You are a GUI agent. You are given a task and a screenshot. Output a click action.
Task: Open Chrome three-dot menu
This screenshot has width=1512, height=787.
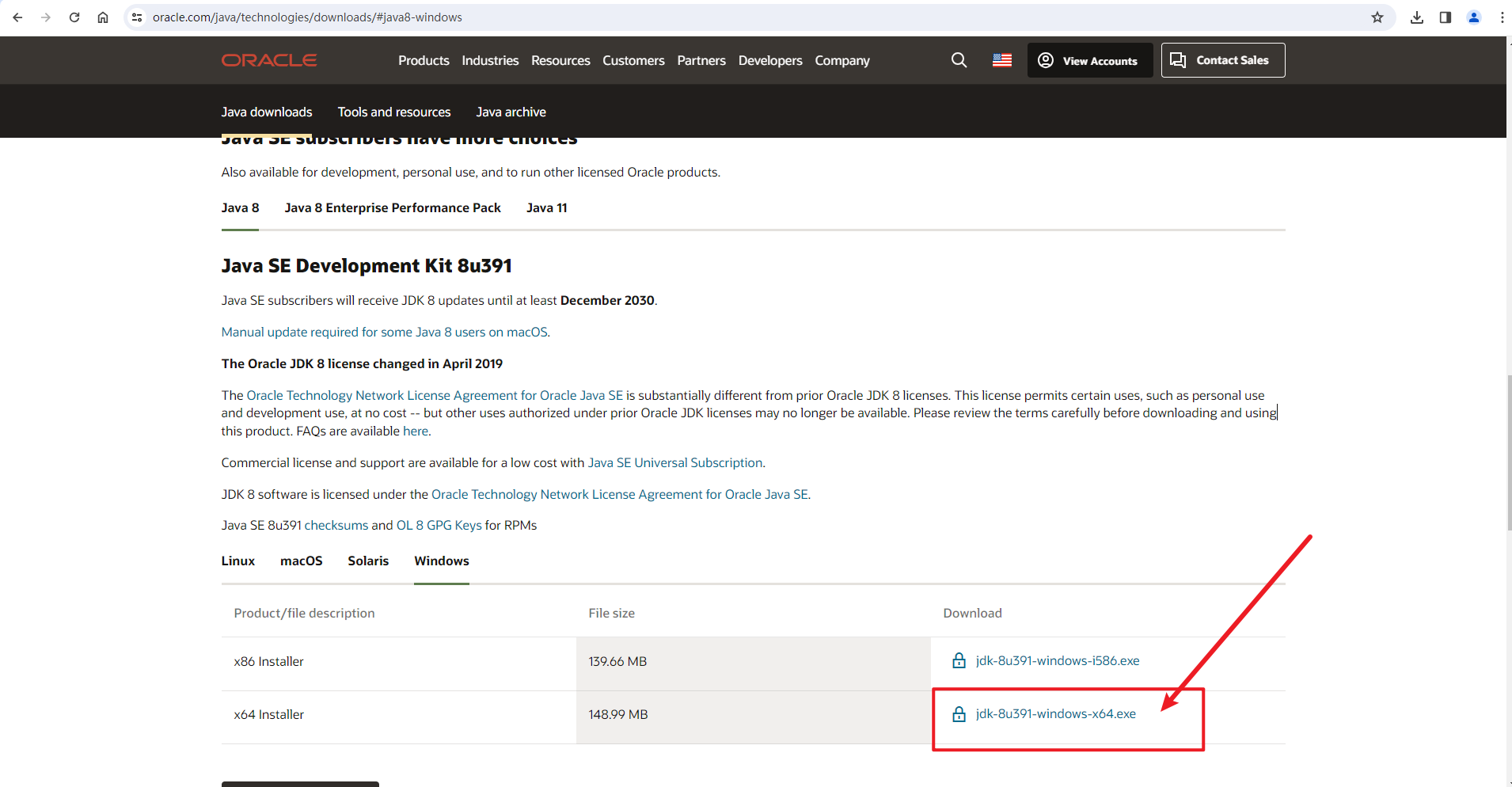1502,17
